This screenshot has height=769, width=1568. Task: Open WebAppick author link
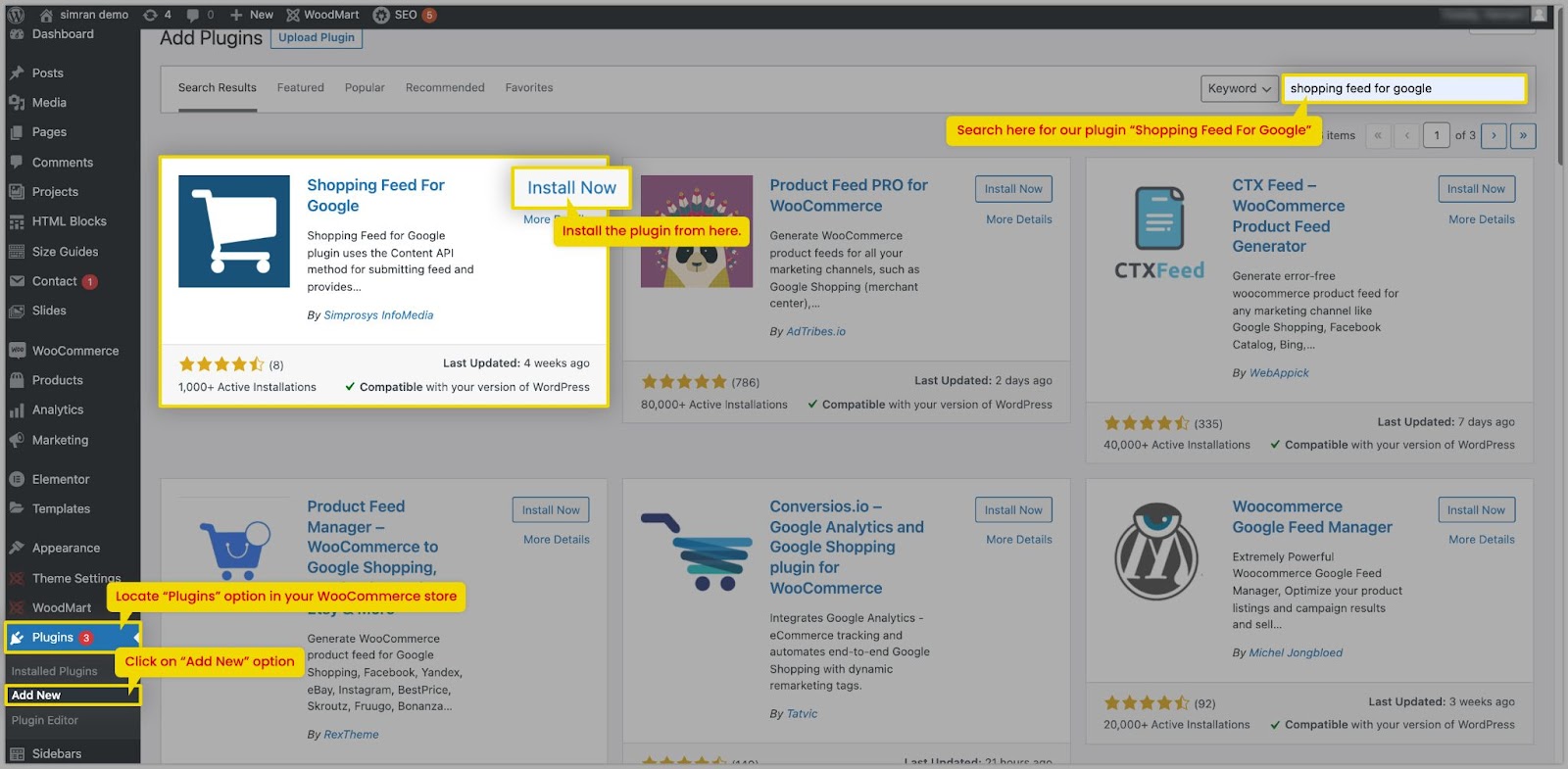click(x=1279, y=373)
